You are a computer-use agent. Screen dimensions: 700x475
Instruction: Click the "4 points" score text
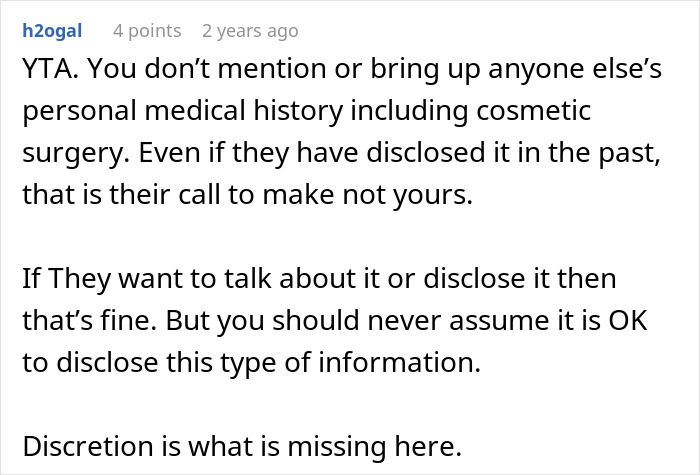click(147, 31)
